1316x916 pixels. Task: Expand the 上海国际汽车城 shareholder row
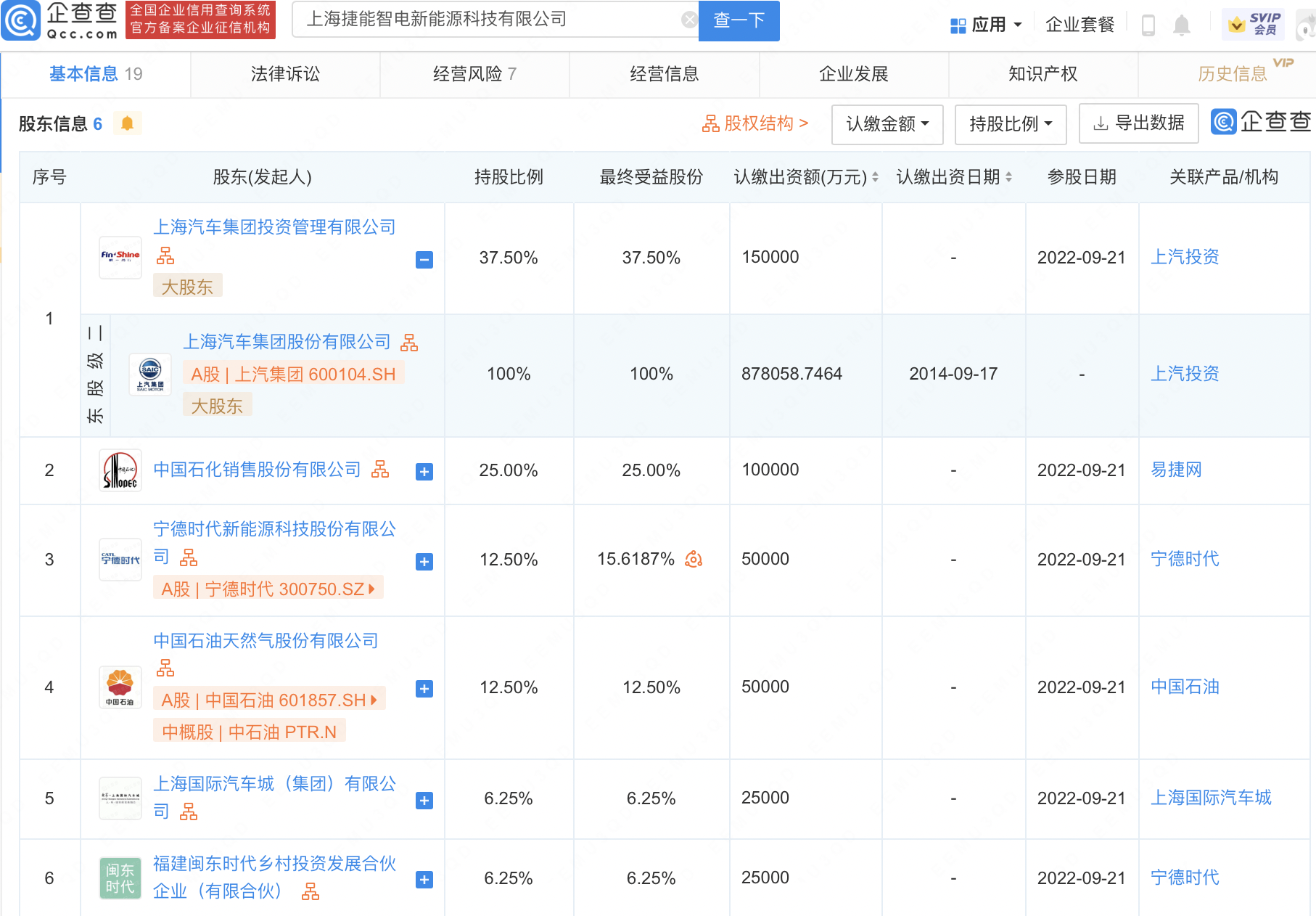coord(424,801)
